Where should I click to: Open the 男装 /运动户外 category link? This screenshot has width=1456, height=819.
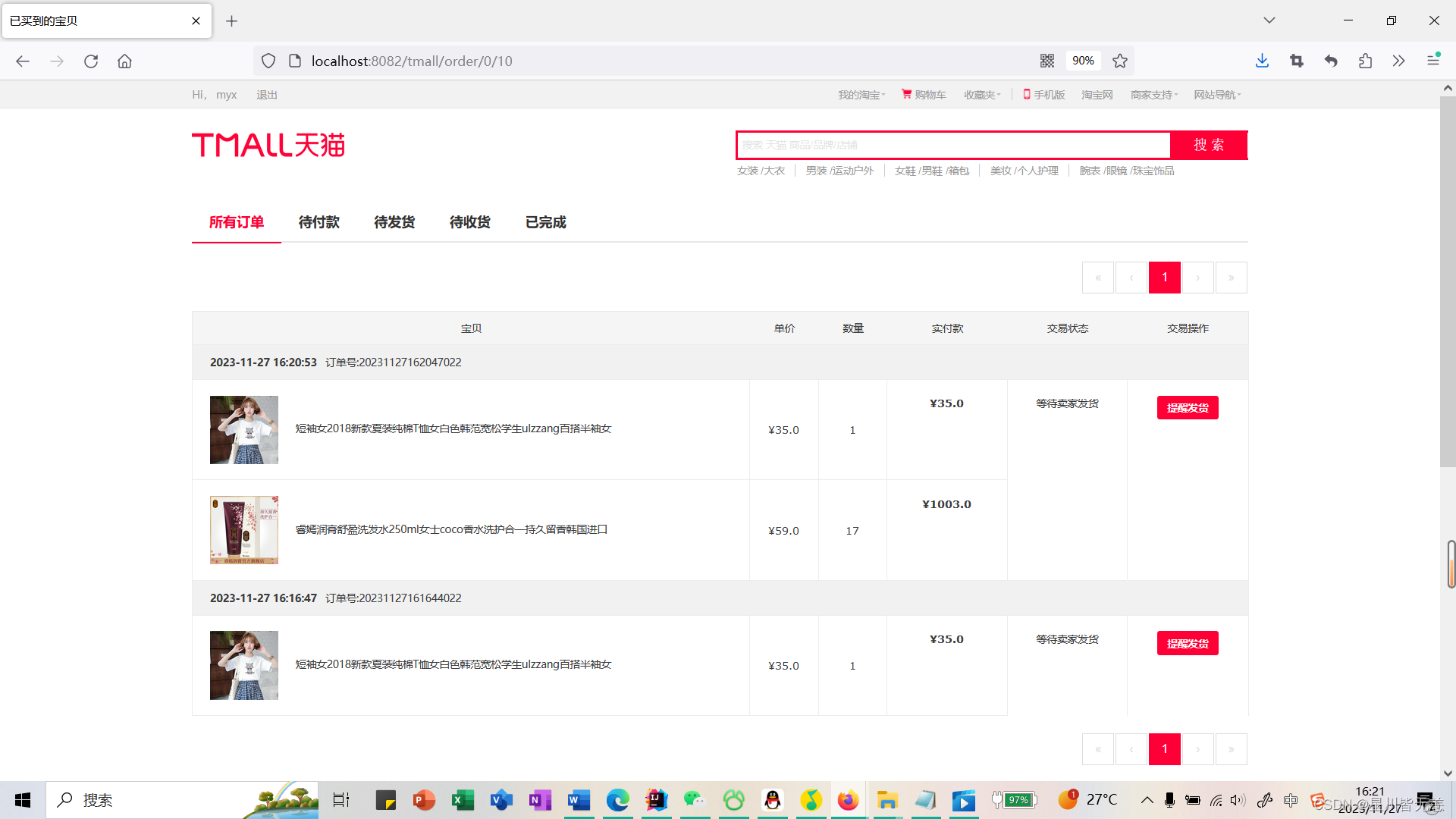839,171
